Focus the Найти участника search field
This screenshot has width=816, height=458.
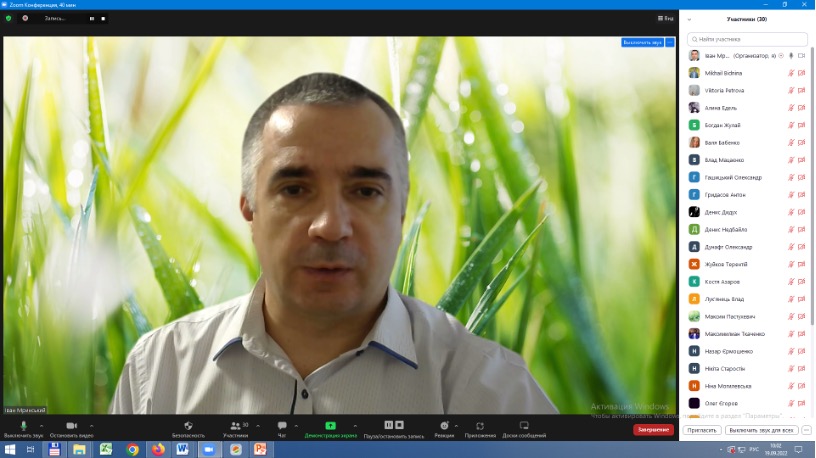tap(747, 39)
